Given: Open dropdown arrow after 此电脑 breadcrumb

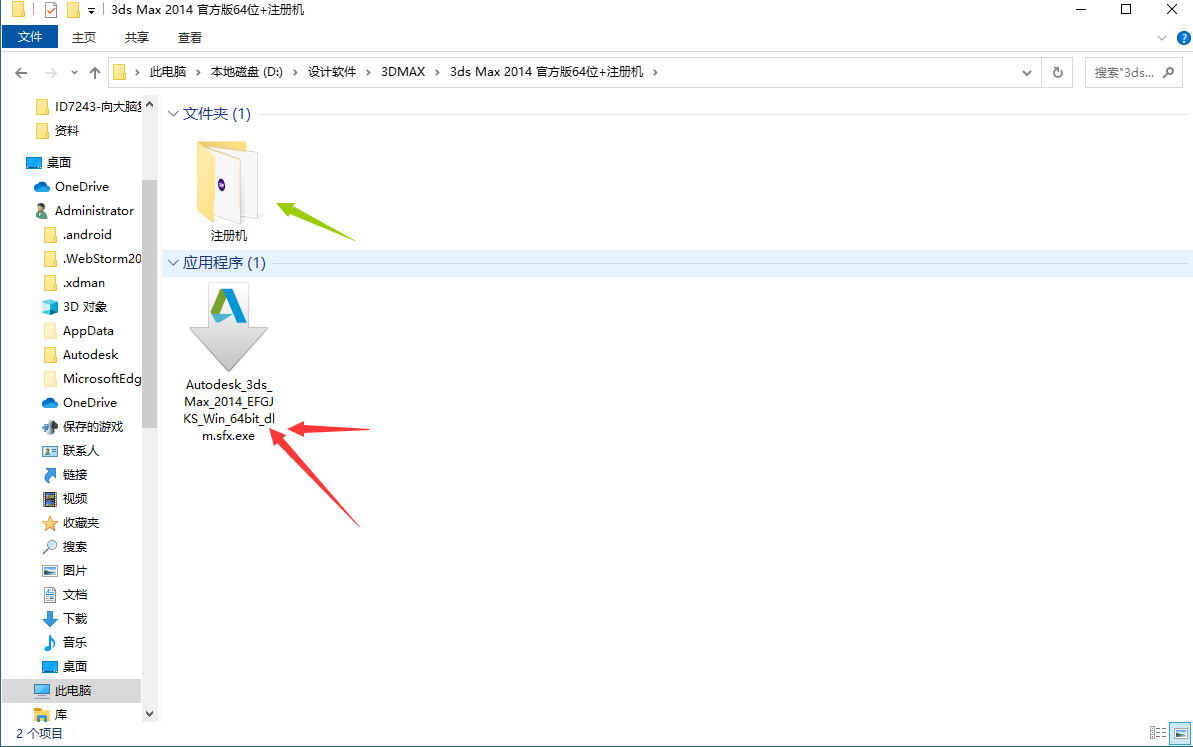Looking at the screenshot, I should pyautogui.click(x=198, y=72).
